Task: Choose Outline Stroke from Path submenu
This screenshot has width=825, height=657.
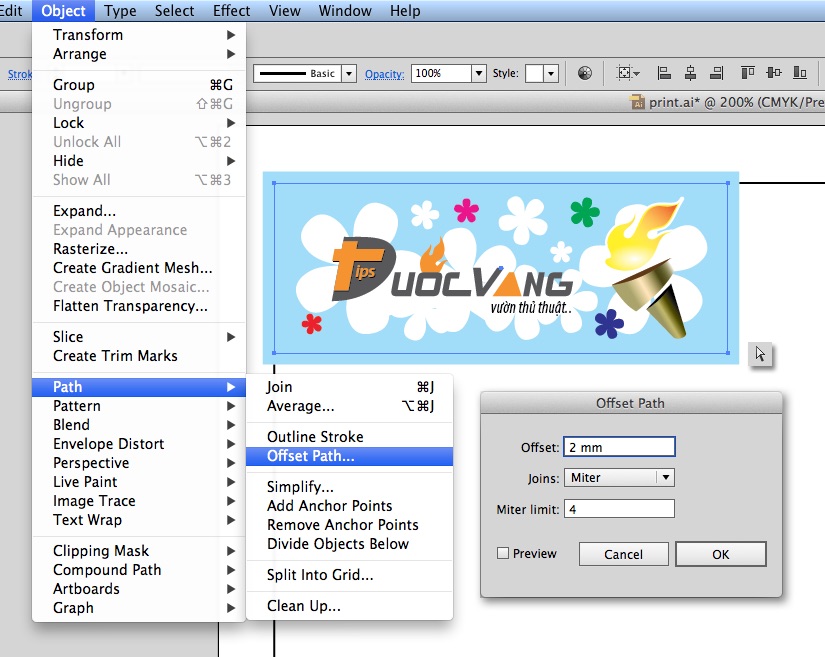Action: (x=315, y=437)
